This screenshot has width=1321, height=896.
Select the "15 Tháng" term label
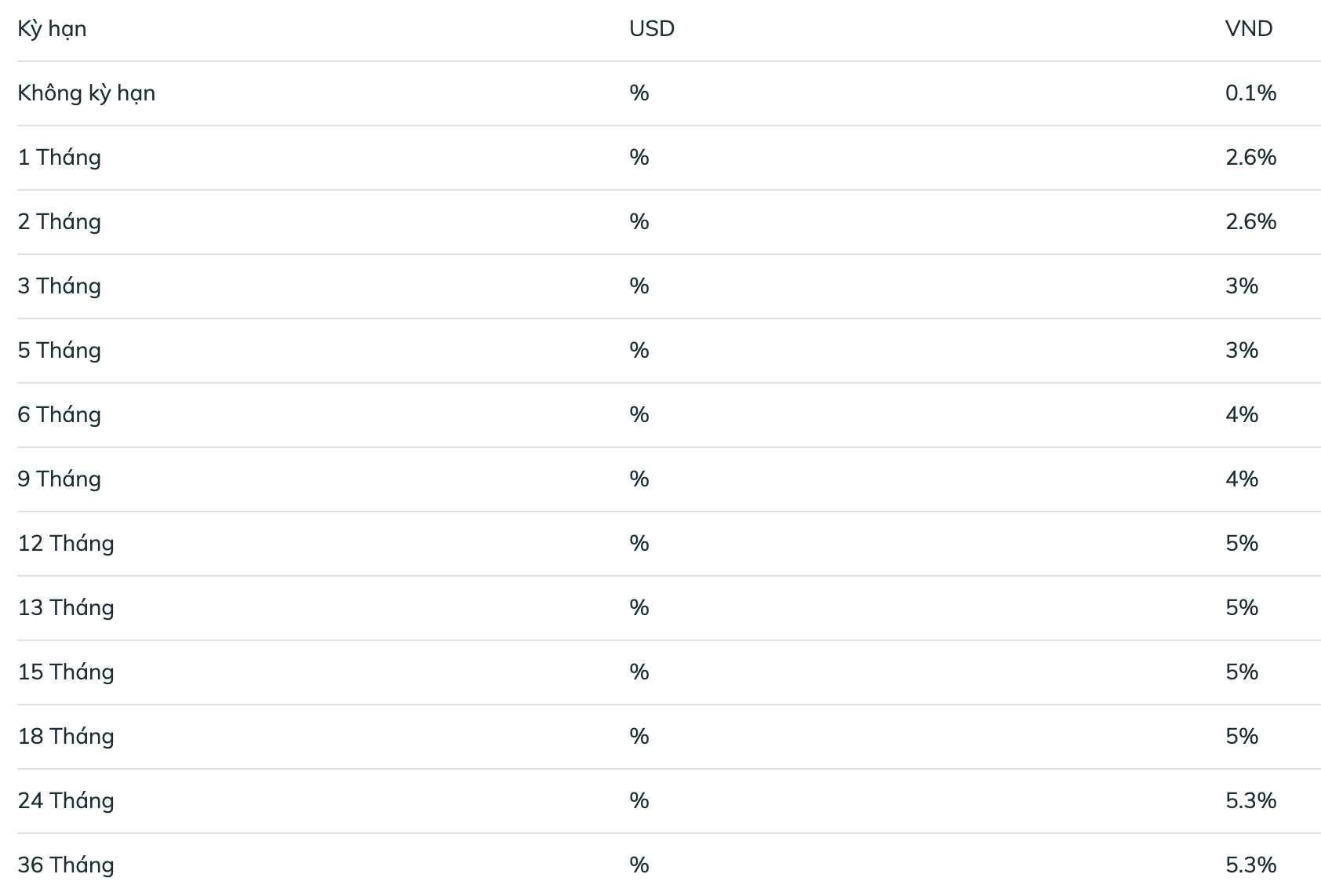coord(66,672)
